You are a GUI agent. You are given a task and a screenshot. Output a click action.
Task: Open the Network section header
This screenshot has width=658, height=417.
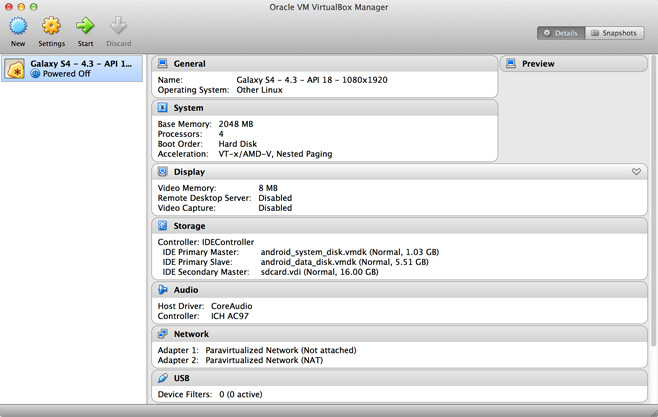coord(399,334)
